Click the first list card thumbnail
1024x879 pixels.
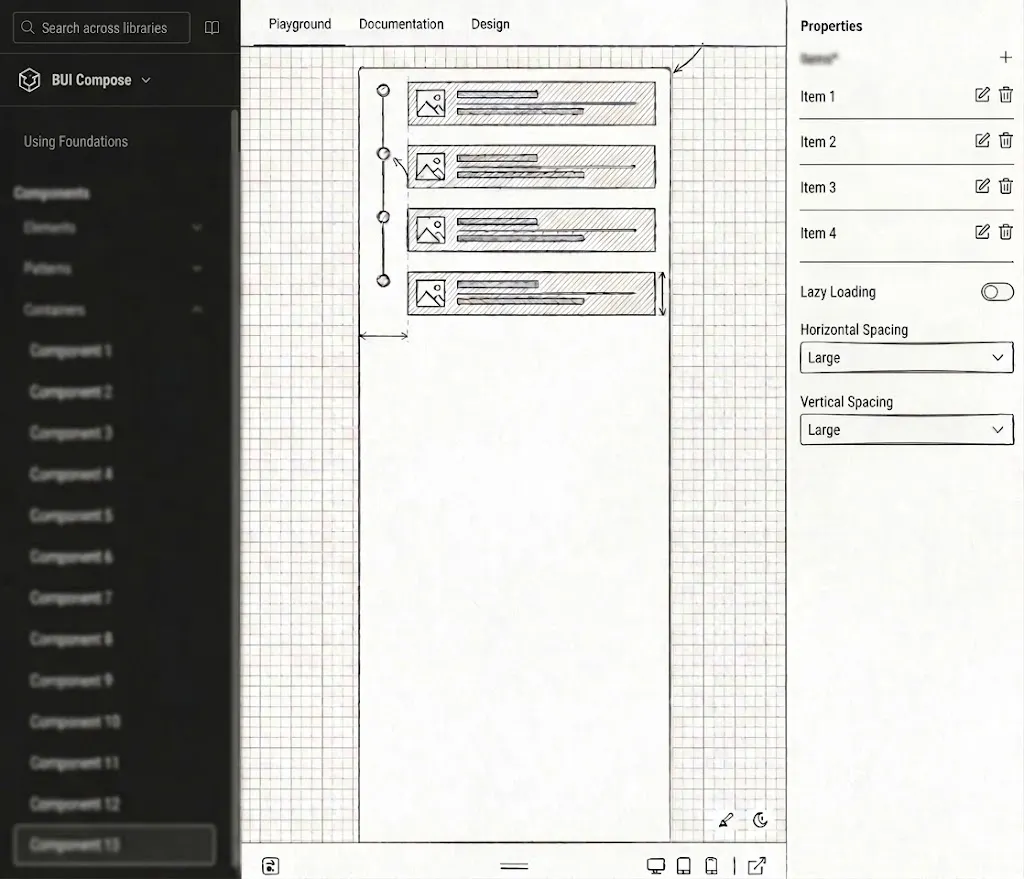[x=430, y=103]
